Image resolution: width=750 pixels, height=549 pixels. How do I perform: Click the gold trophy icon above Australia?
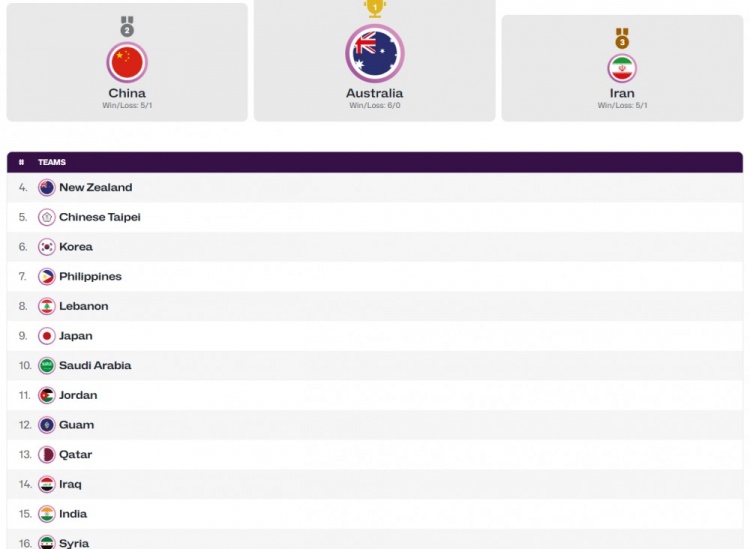click(374, 8)
